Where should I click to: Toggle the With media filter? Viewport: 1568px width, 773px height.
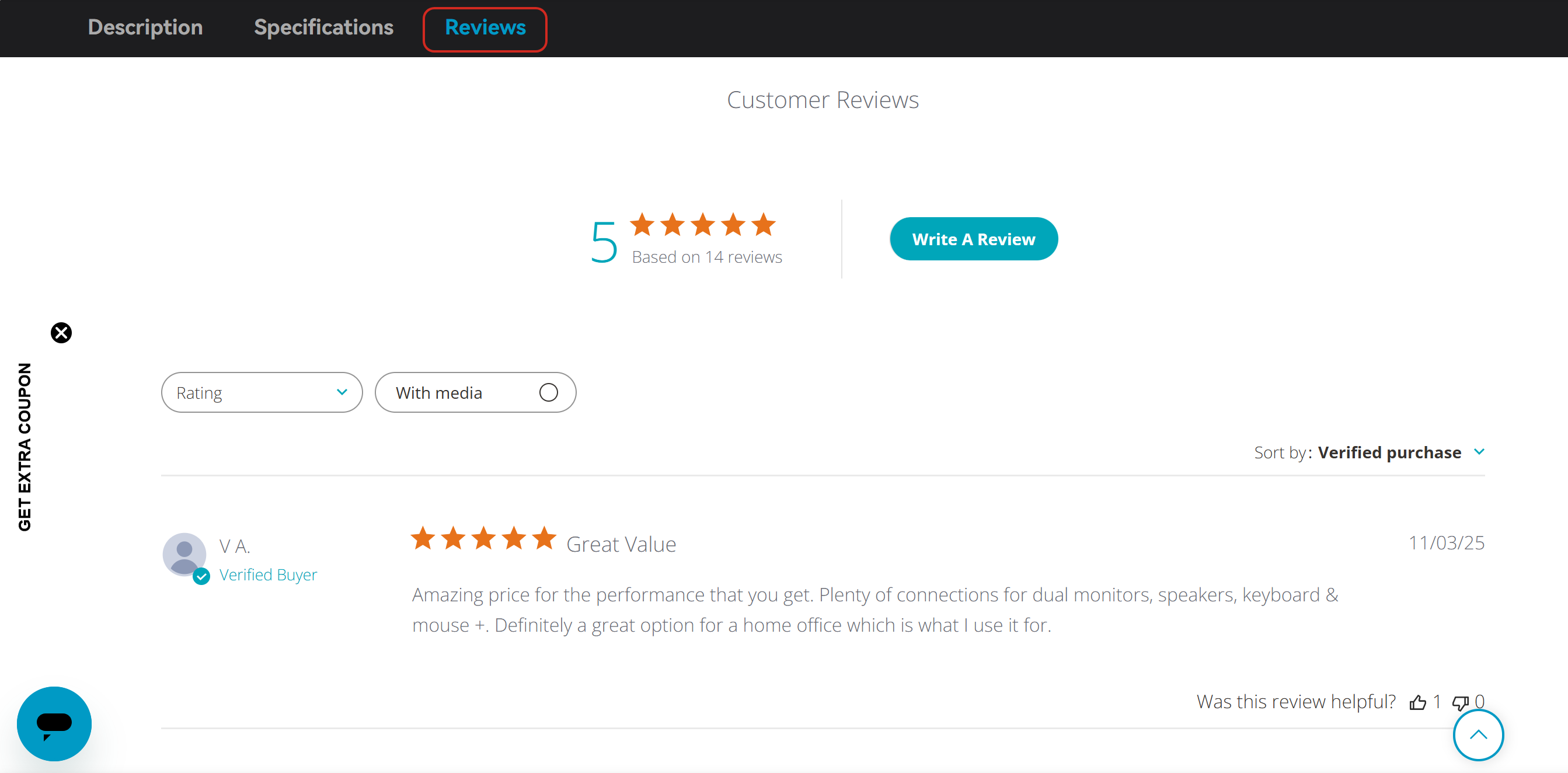(475, 392)
